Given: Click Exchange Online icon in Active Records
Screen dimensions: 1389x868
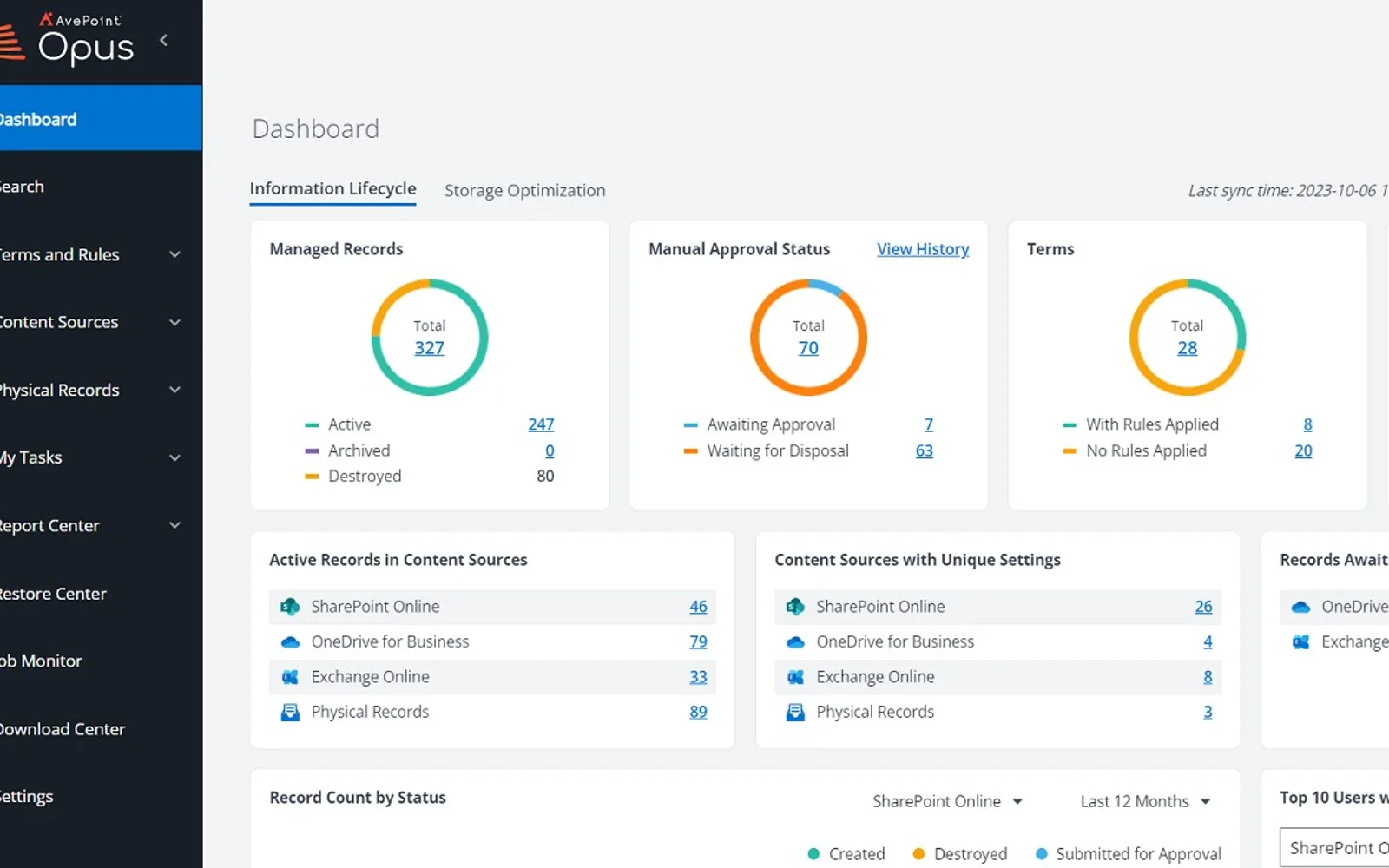Looking at the screenshot, I should 290,677.
